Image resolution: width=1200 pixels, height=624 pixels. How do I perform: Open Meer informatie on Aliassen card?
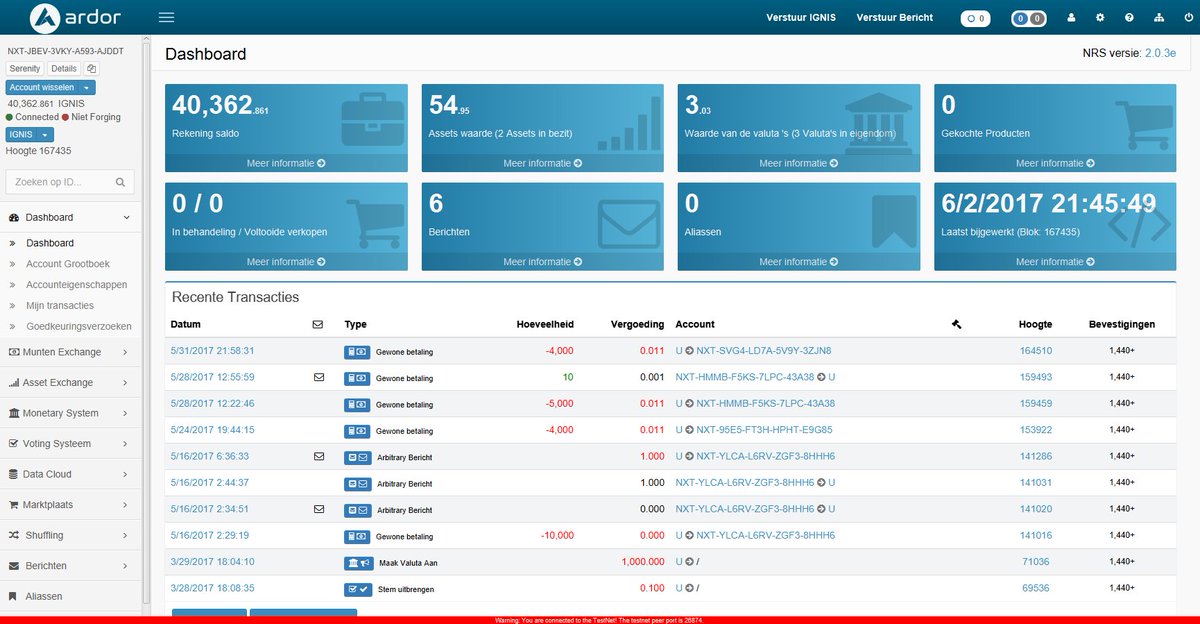799,262
